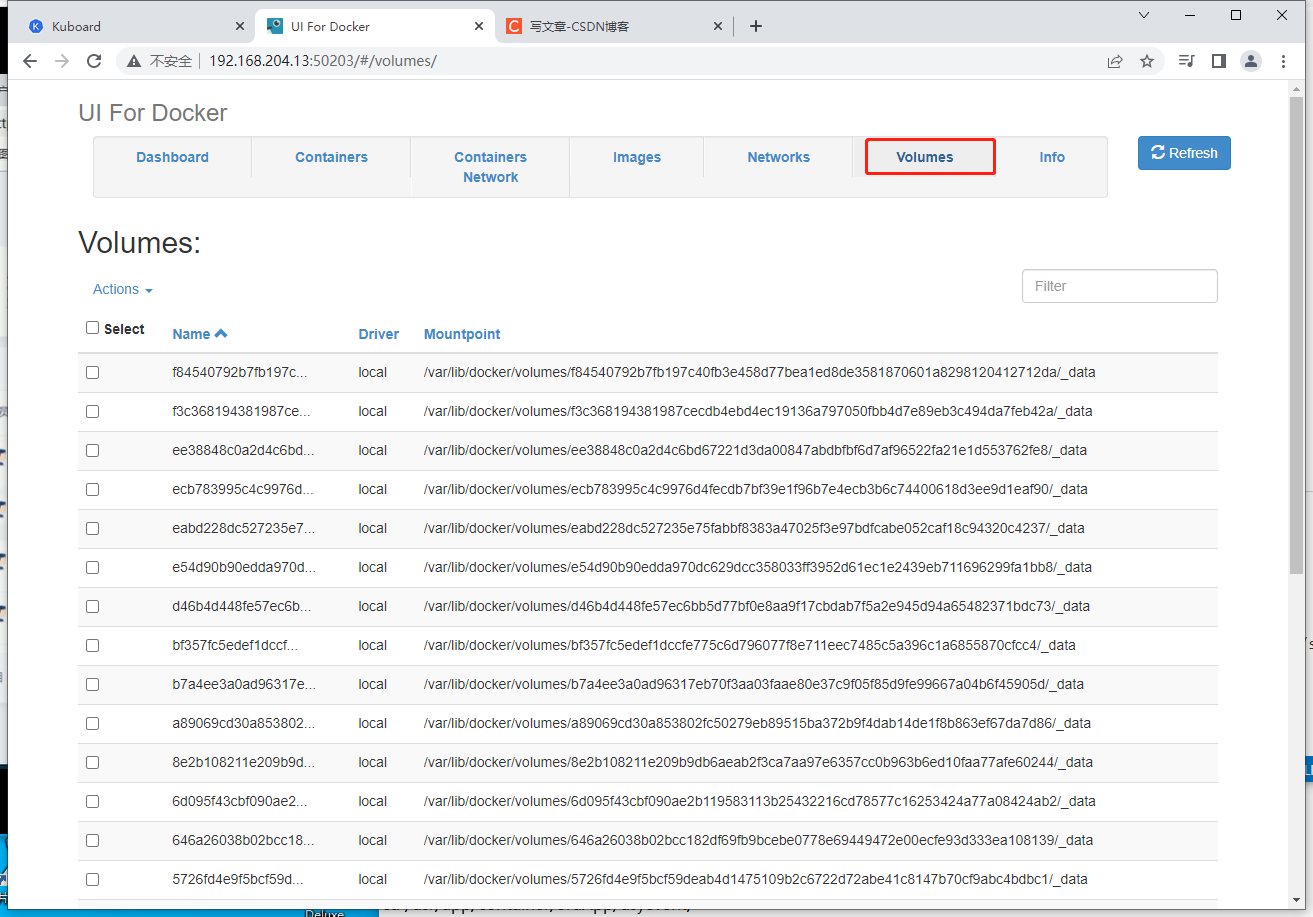Click the address bar URL
This screenshot has width=1313, height=917.
pos(323,61)
